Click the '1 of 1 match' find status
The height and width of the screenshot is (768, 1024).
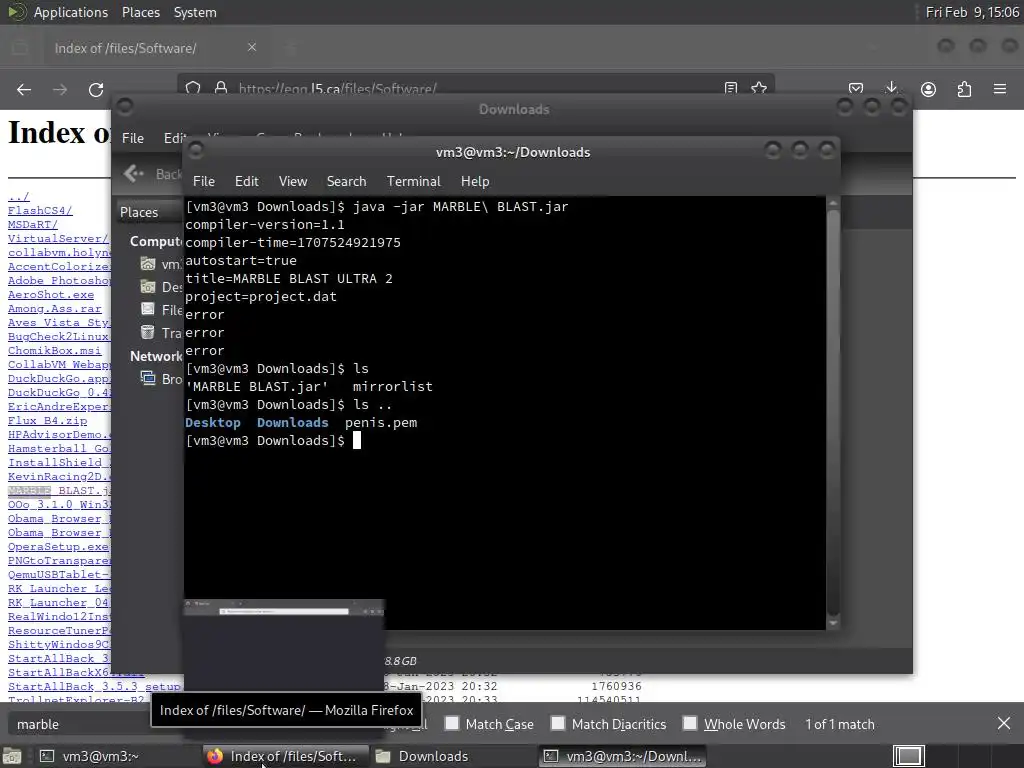coord(839,724)
